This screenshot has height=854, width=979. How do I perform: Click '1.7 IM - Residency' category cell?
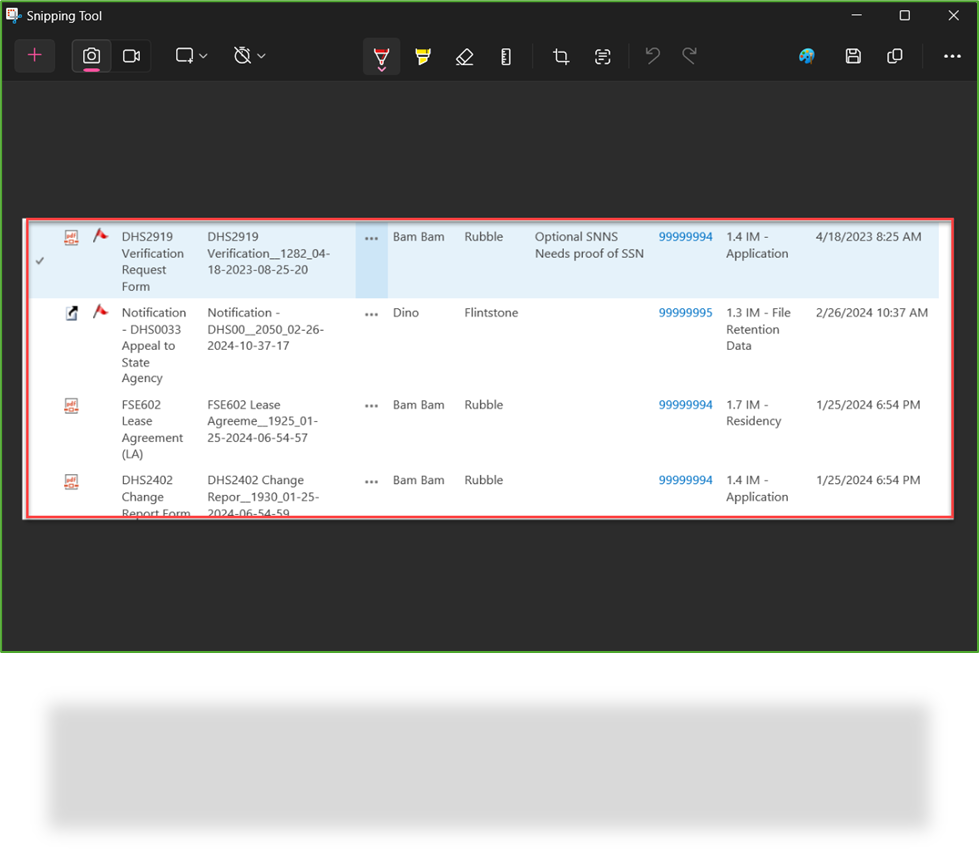point(754,413)
